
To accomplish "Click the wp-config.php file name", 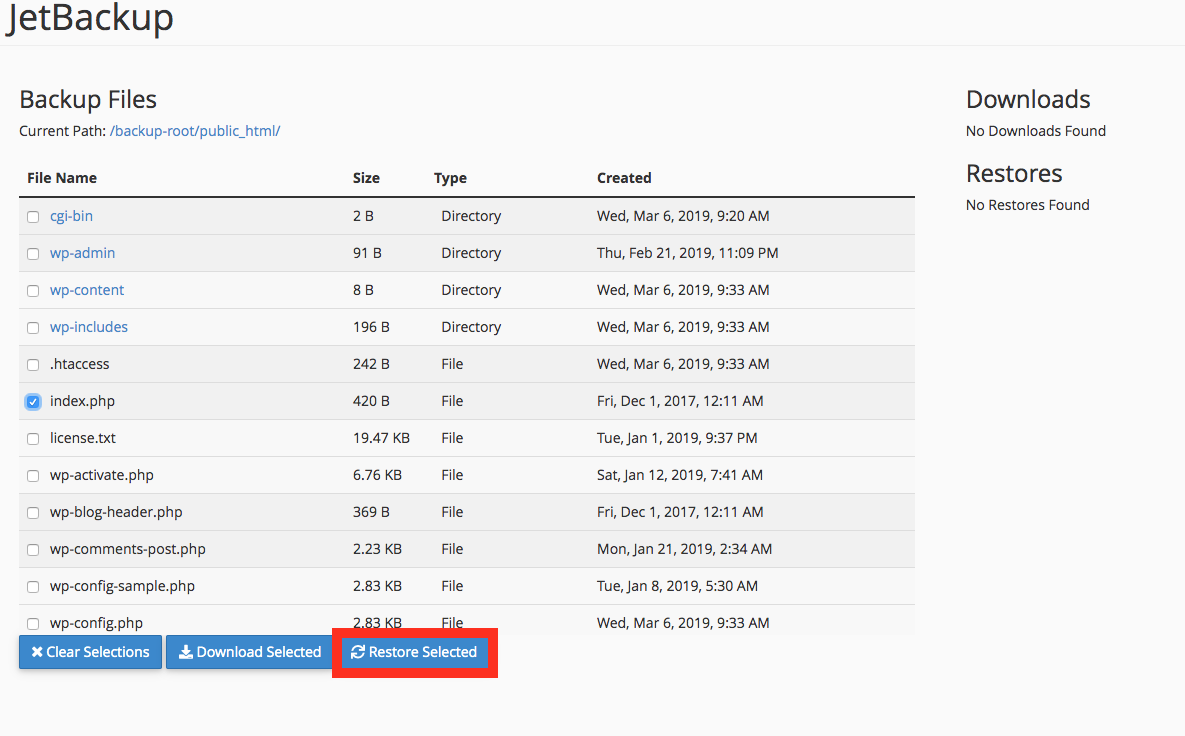I will coord(96,623).
